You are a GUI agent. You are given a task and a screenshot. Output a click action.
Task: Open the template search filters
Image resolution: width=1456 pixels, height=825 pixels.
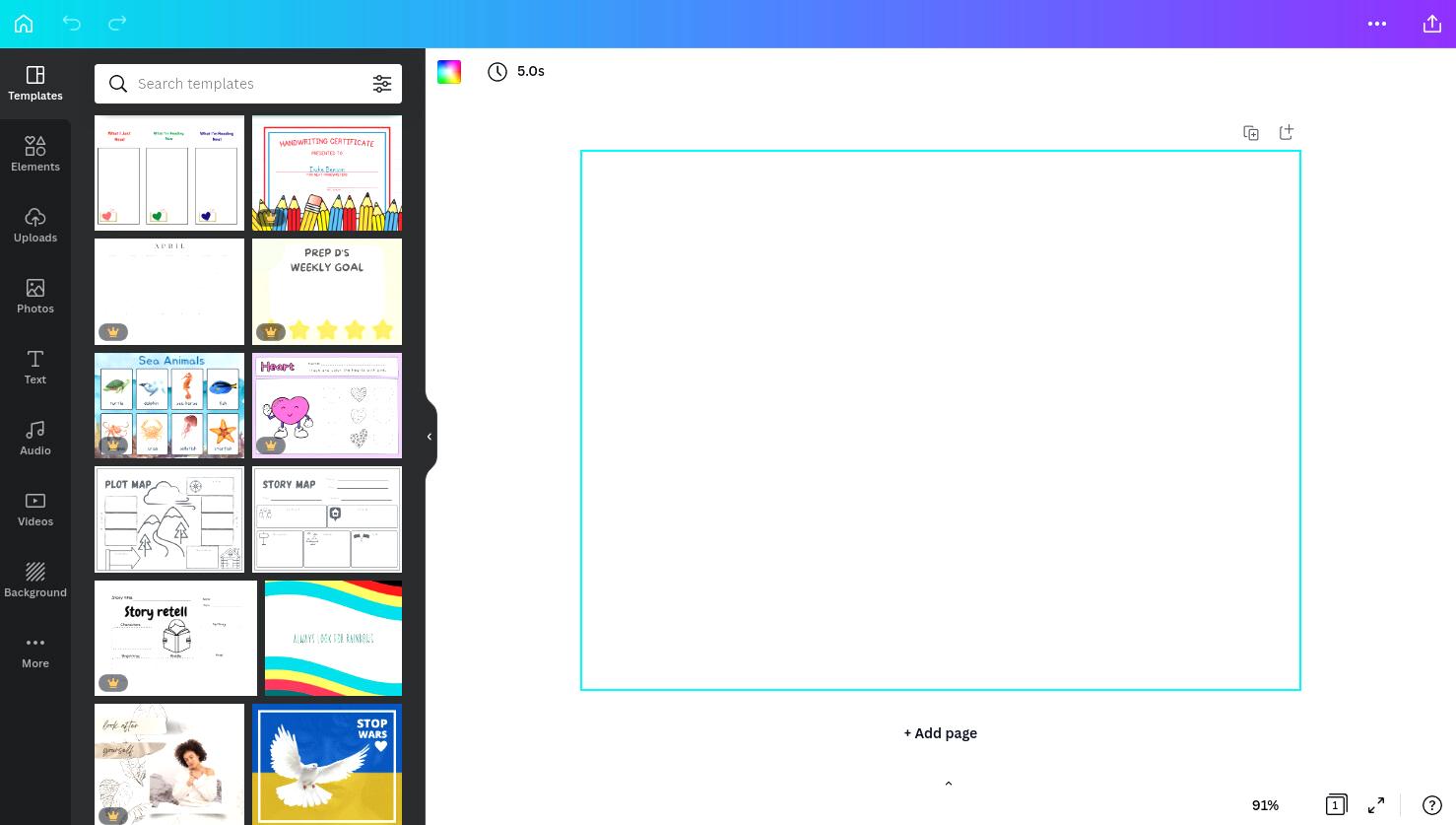[382, 84]
